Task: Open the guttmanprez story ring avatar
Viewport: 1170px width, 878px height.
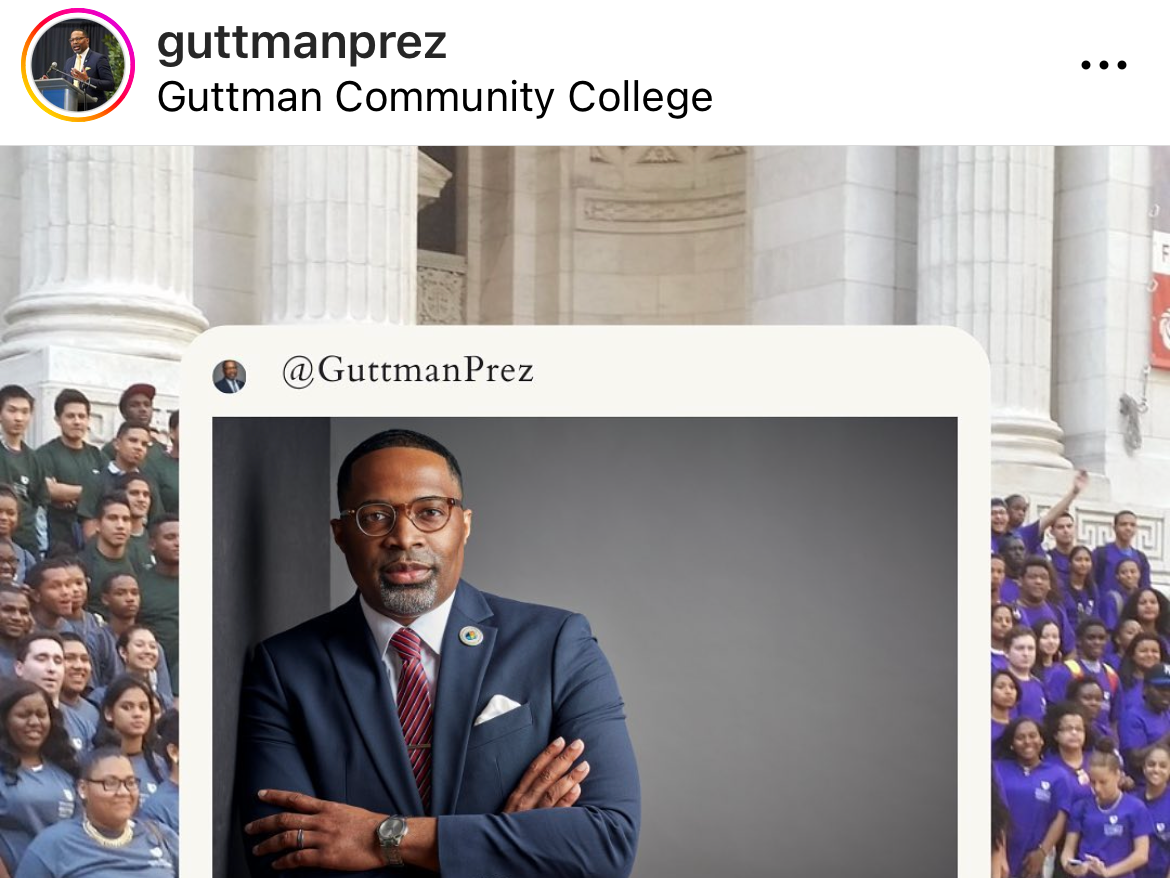Action: [78, 66]
